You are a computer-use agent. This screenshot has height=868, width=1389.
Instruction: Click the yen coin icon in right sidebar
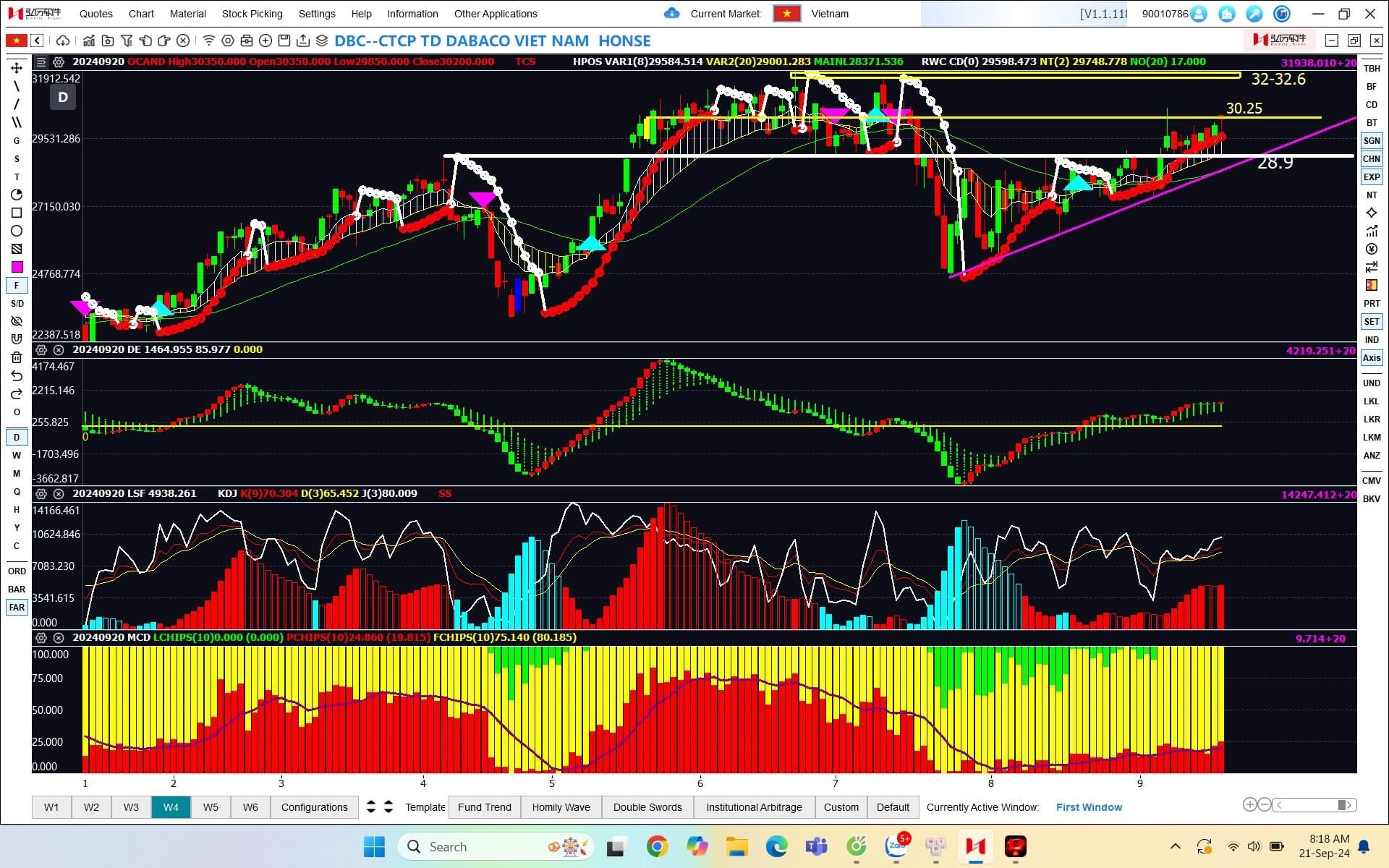[1372, 249]
